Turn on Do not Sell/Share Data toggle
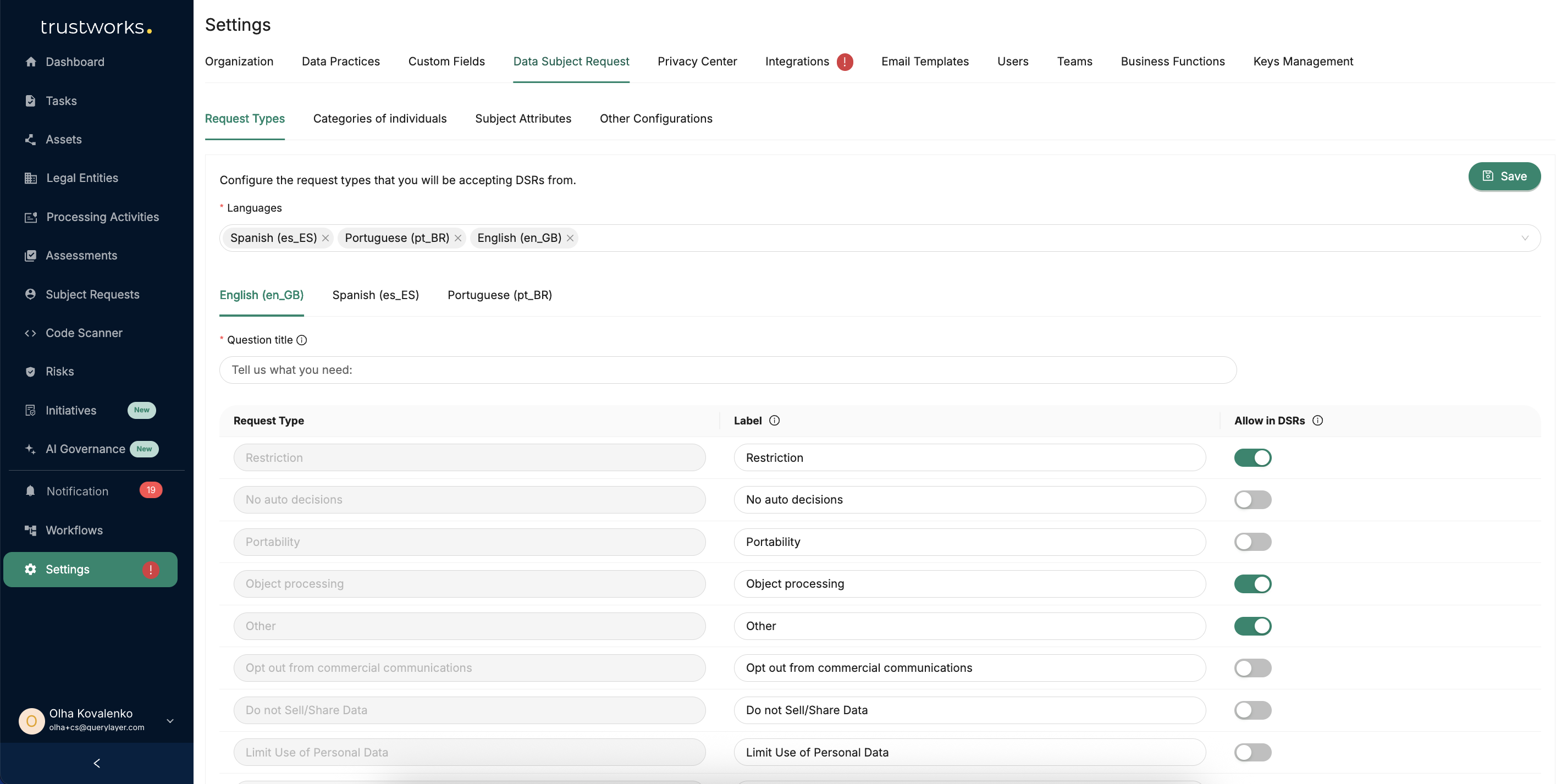 tap(1252, 710)
